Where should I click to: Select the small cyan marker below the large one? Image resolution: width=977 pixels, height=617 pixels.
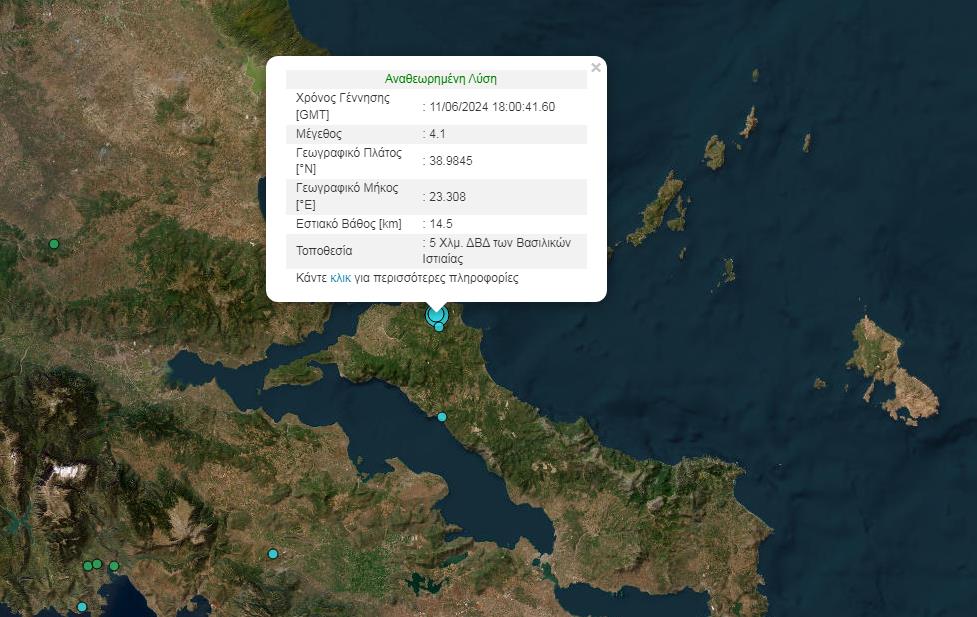click(x=439, y=327)
